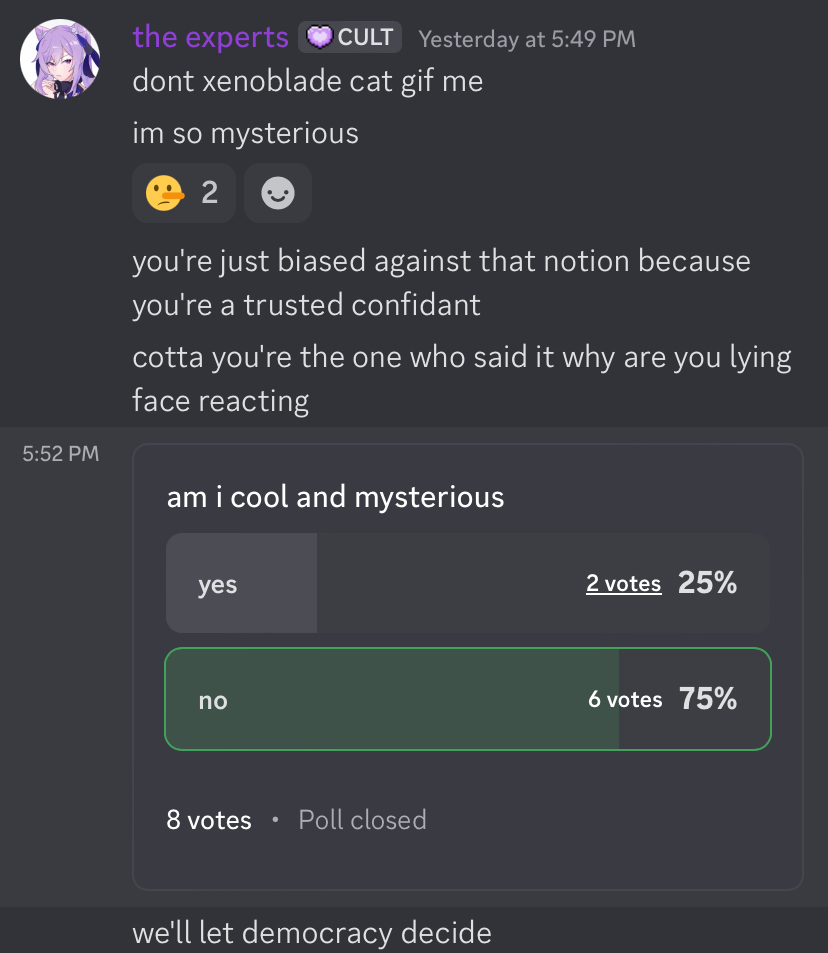Click the lying face reaction emoji
828x953 pixels.
[x=165, y=192]
